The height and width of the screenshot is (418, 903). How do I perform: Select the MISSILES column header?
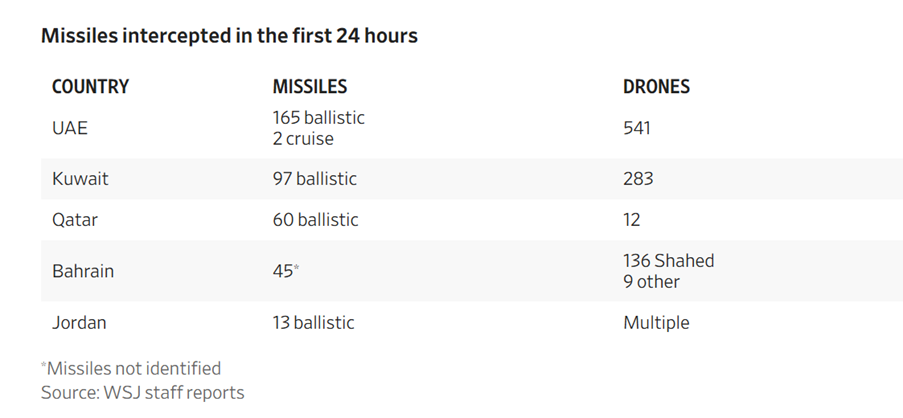pos(310,87)
